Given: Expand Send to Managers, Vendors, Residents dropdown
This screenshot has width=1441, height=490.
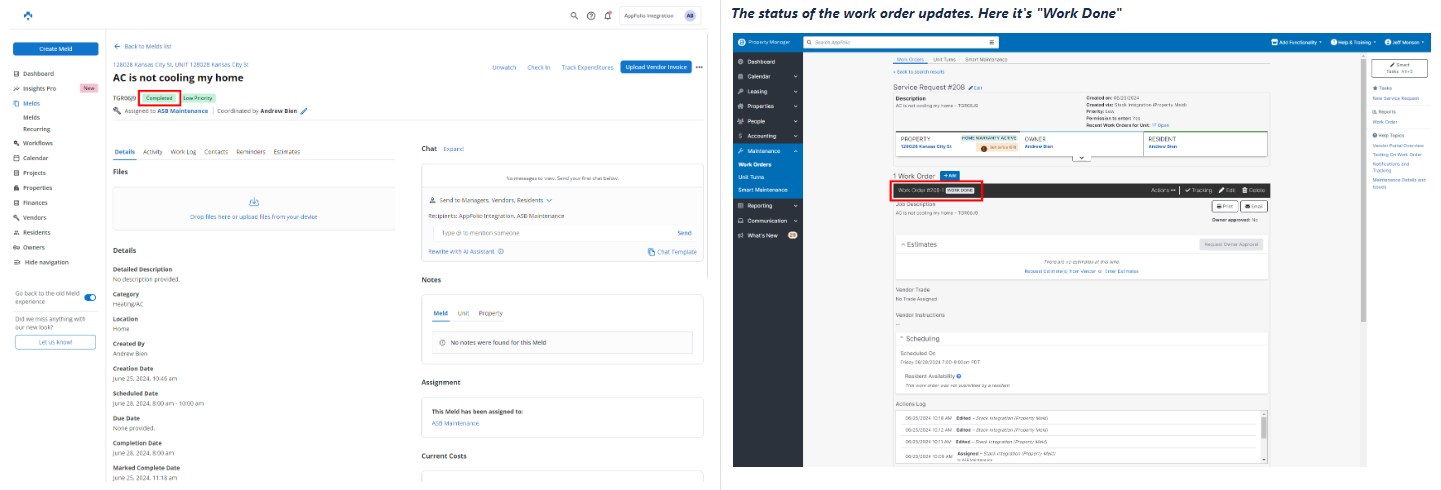Looking at the screenshot, I should coord(549,200).
